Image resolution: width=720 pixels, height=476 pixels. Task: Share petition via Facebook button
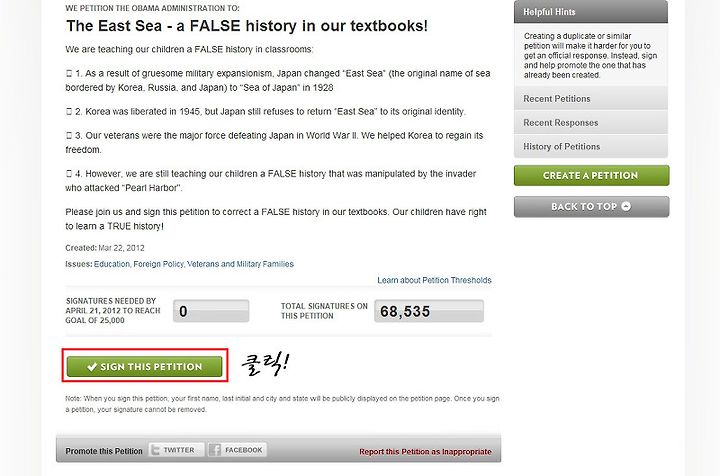pyautogui.click(x=237, y=450)
